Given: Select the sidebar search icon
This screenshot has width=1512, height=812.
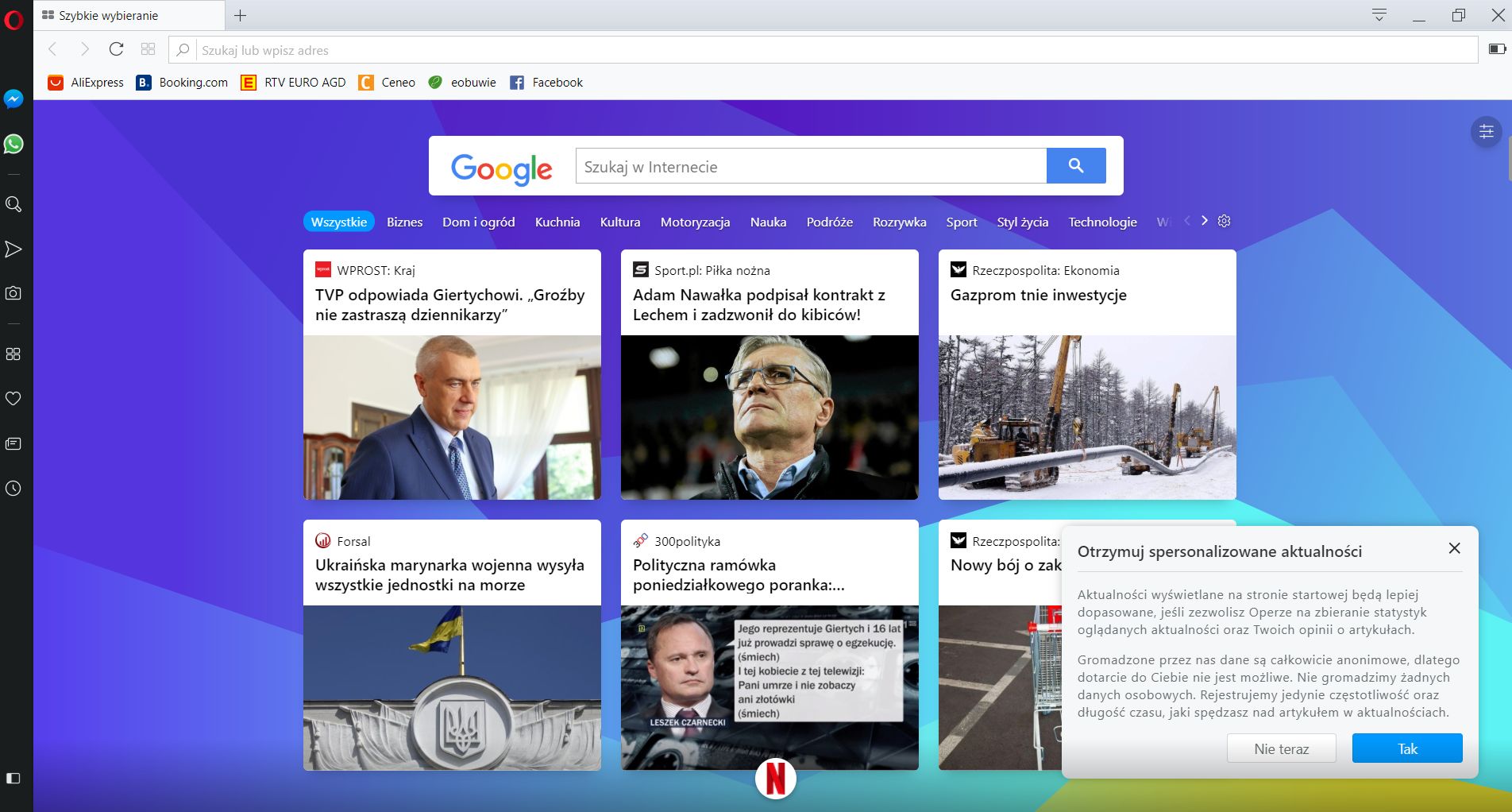Looking at the screenshot, I should tap(13, 204).
